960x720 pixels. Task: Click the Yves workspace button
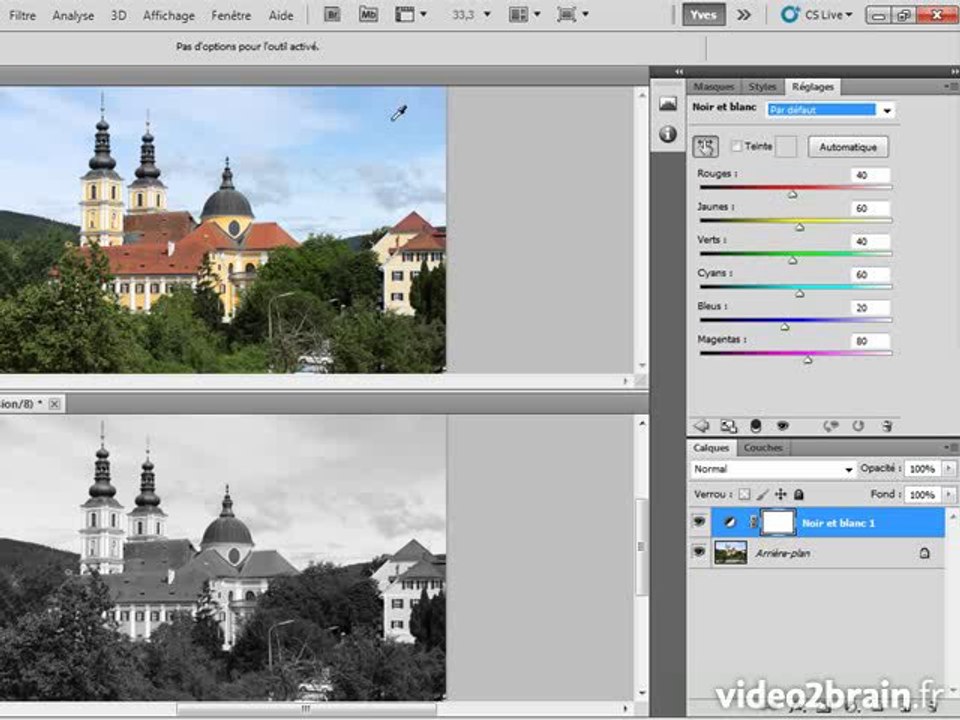point(704,15)
